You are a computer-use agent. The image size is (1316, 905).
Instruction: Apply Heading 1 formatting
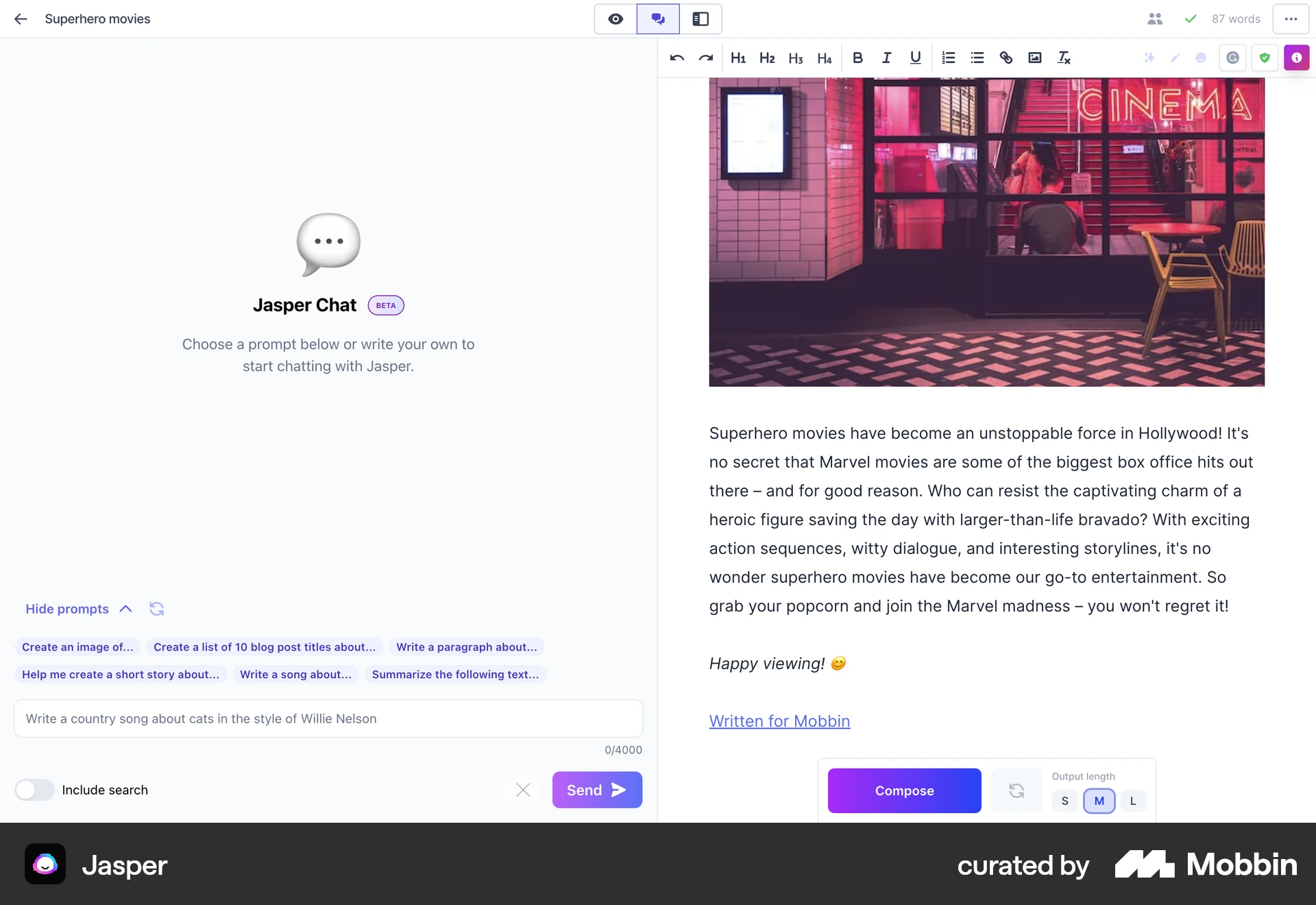[738, 58]
